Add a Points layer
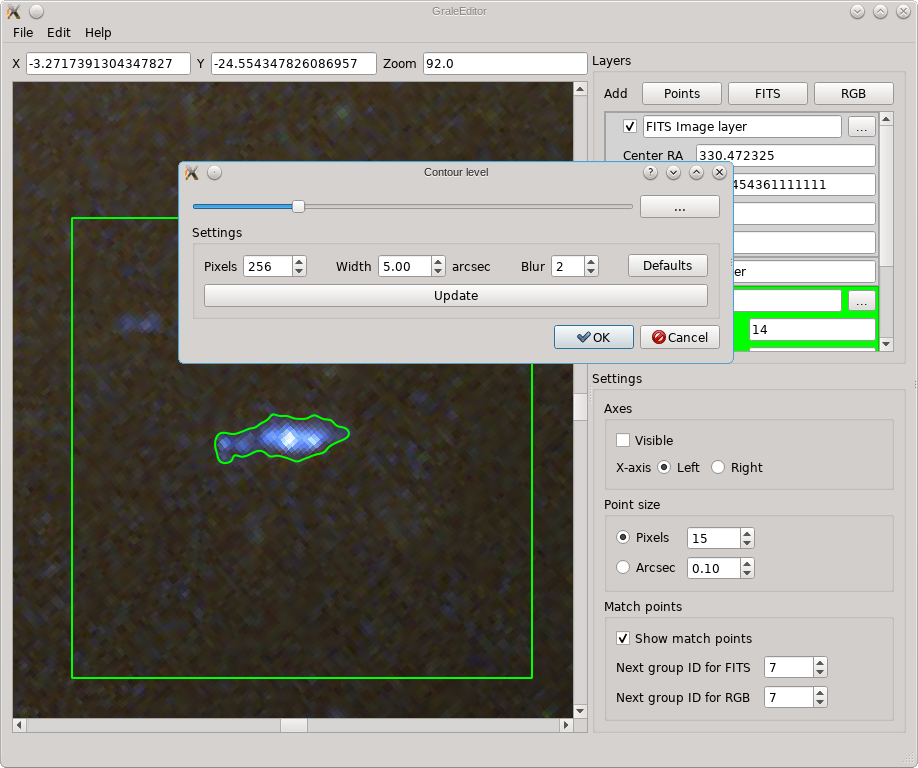The height and width of the screenshot is (768, 918). pos(681,94)
